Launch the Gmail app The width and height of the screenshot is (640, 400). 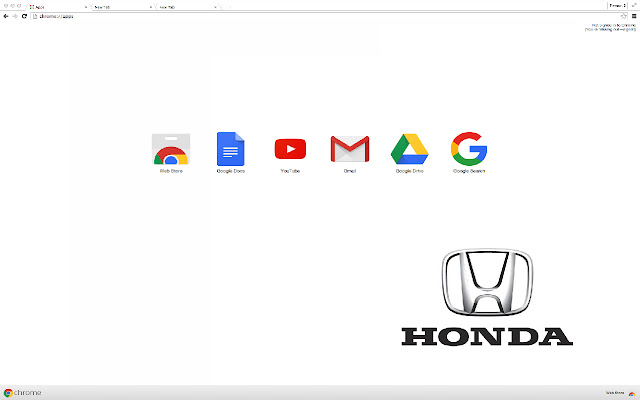(x=350, y=149)
